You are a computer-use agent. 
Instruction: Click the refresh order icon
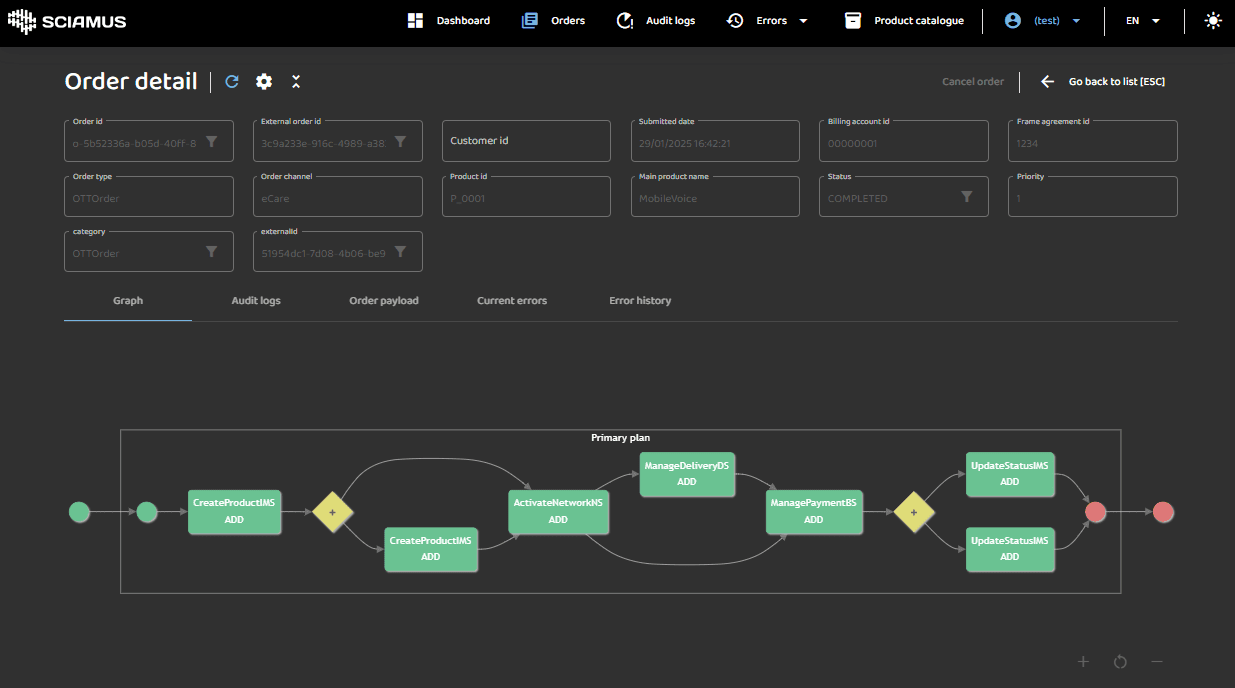[232, 82]
